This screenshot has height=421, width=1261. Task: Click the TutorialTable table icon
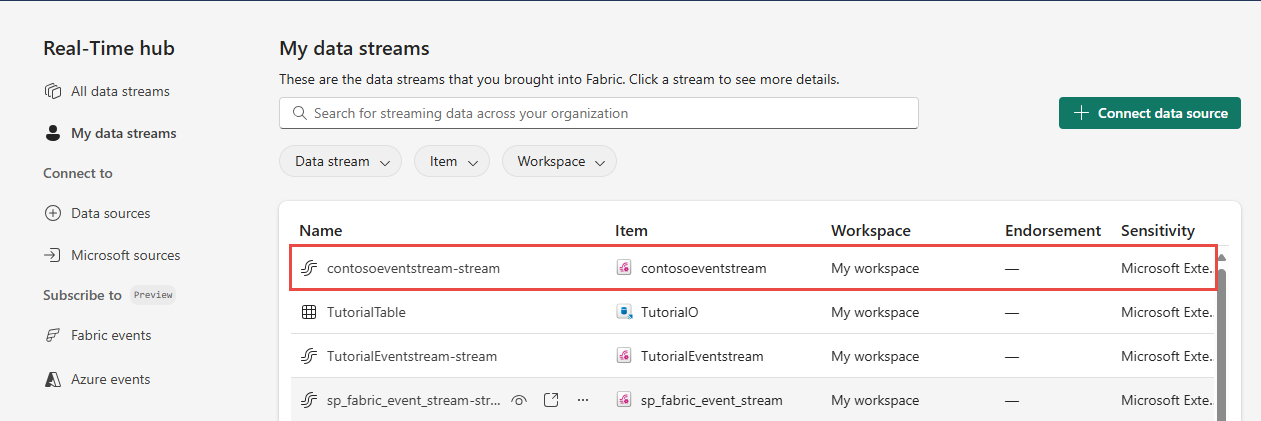click(x=309, y=312)
